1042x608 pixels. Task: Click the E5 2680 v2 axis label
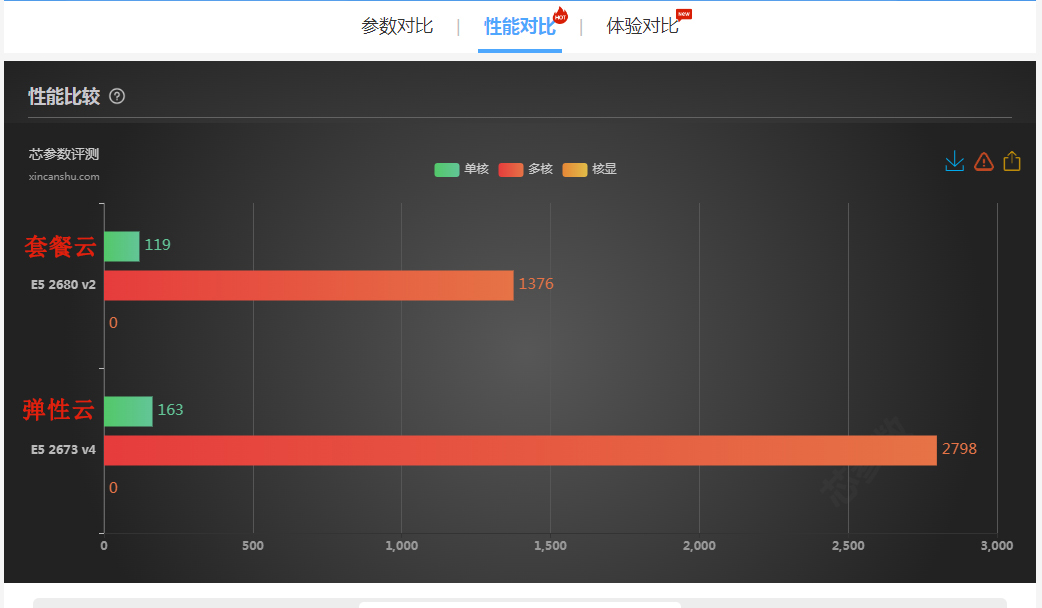[63, 285]
